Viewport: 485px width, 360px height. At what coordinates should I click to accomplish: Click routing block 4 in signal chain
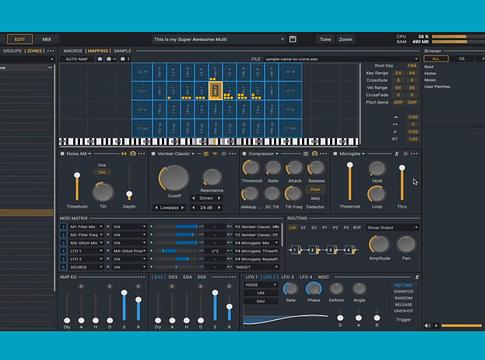pyautogui.click(x=349, y=249)
